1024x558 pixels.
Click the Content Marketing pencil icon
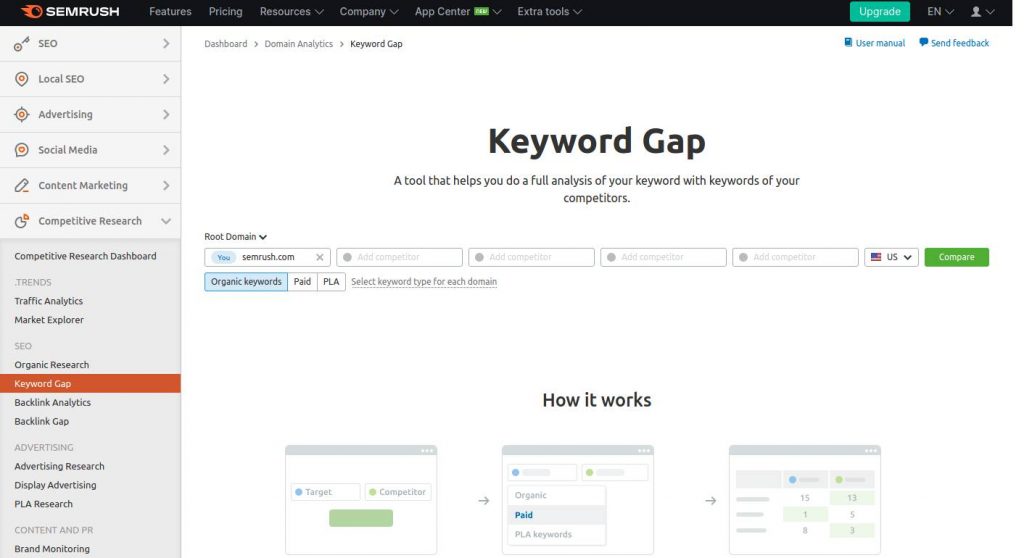tap(22, 186)
